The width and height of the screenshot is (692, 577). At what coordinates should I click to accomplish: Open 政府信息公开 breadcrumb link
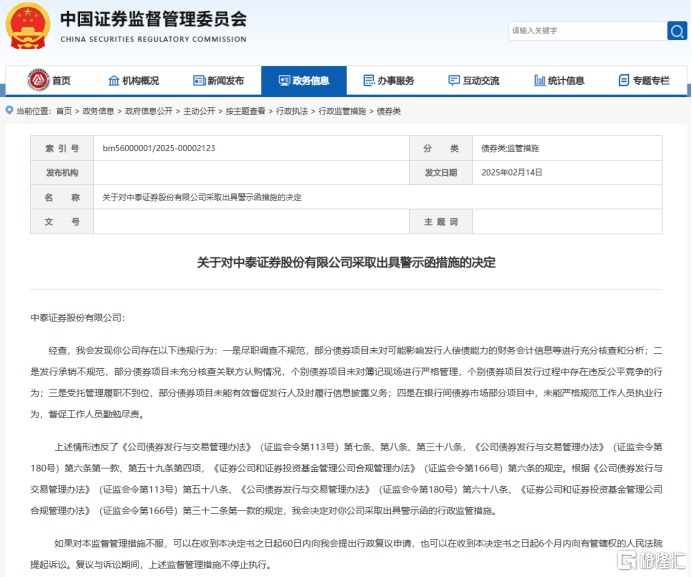(x=149, y=111)
